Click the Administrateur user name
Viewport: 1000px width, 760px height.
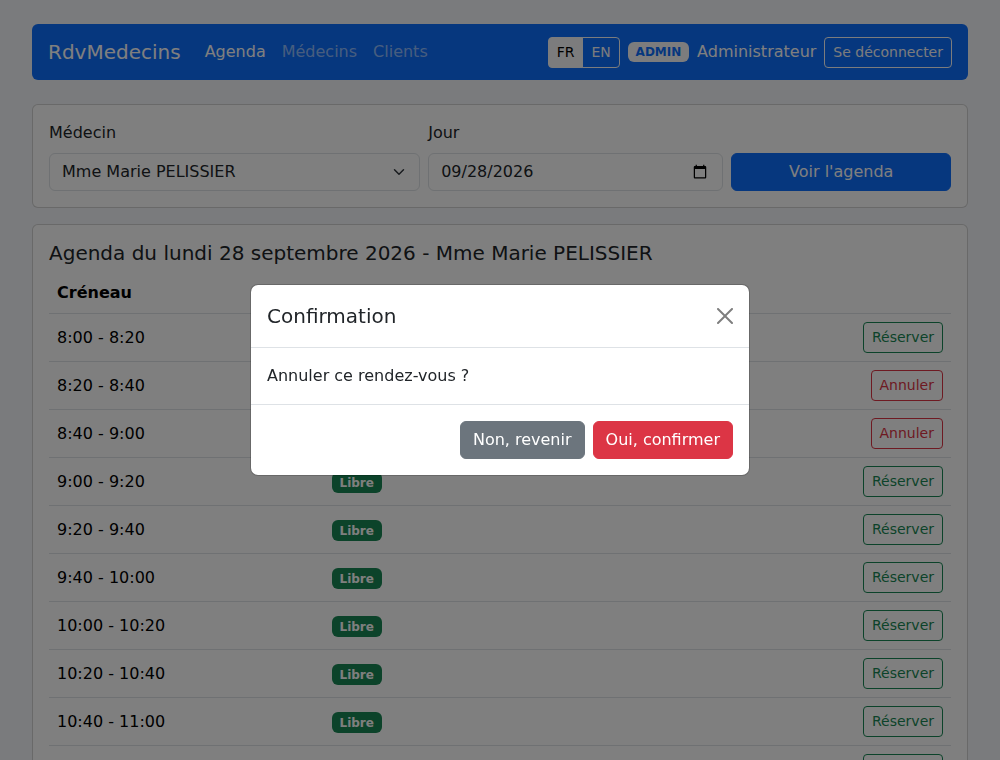[756, 52]
